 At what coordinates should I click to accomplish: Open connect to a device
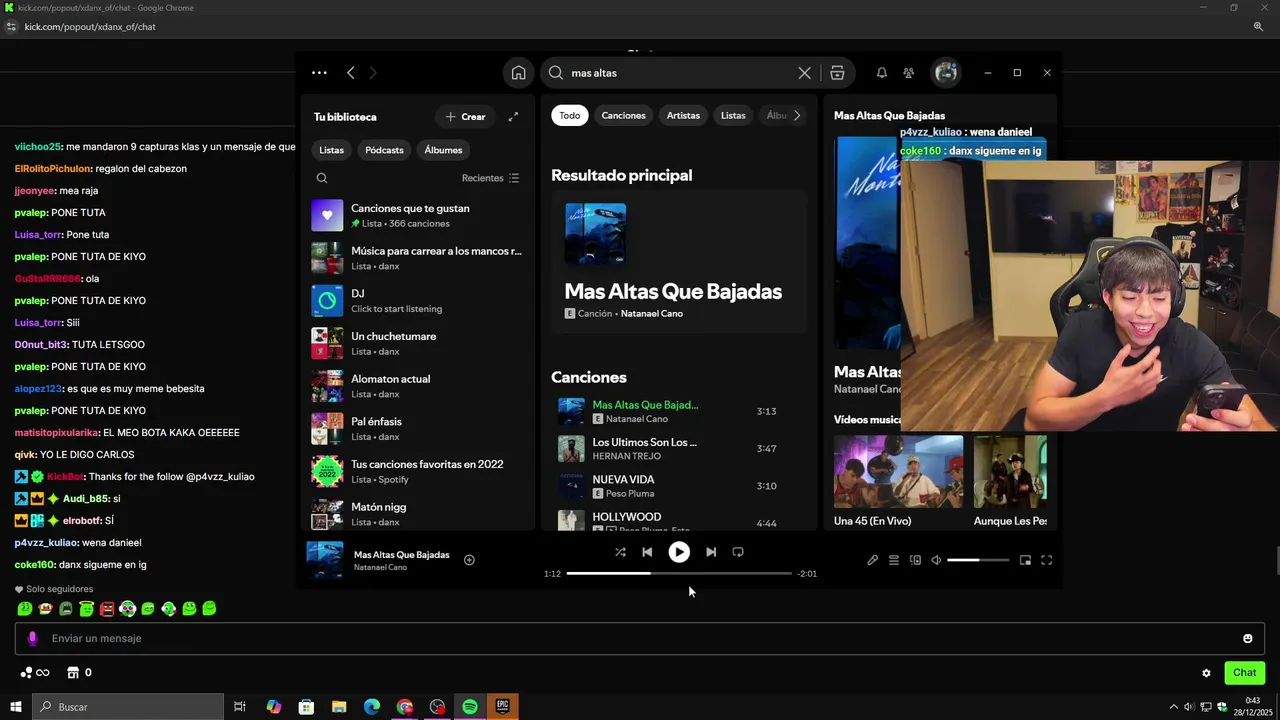915,560
